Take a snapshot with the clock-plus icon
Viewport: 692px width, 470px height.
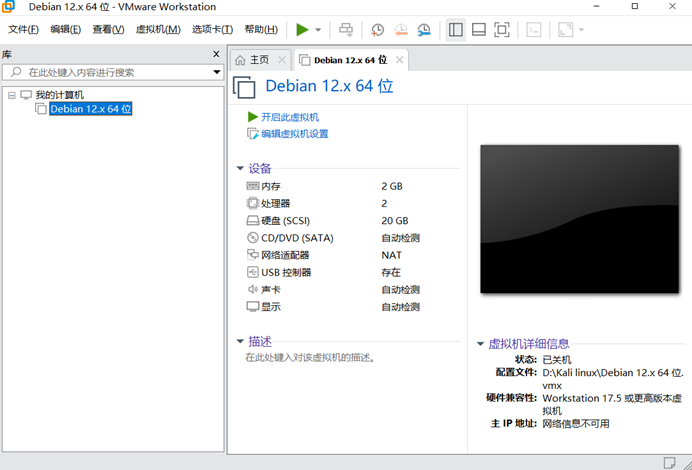[377, 30]
